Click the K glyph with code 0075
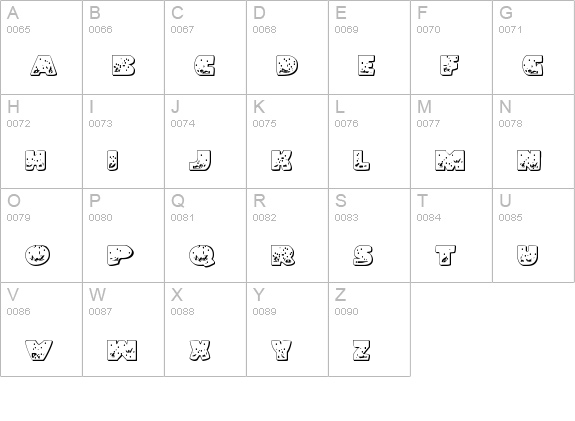This screenshot has width=575, height=421. pyautogui.click(x=288, y=142)
